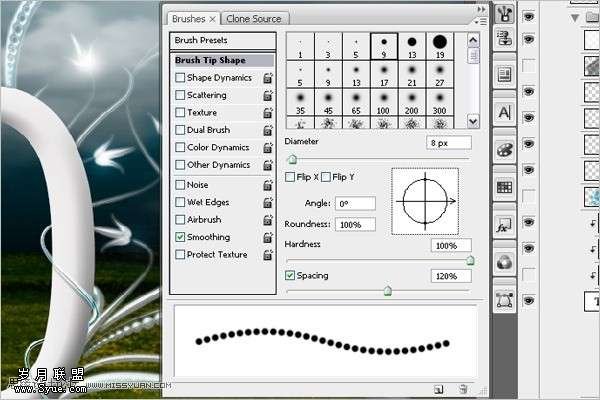
Task: Switch to the Brushes tab
Action: [189, 18]
